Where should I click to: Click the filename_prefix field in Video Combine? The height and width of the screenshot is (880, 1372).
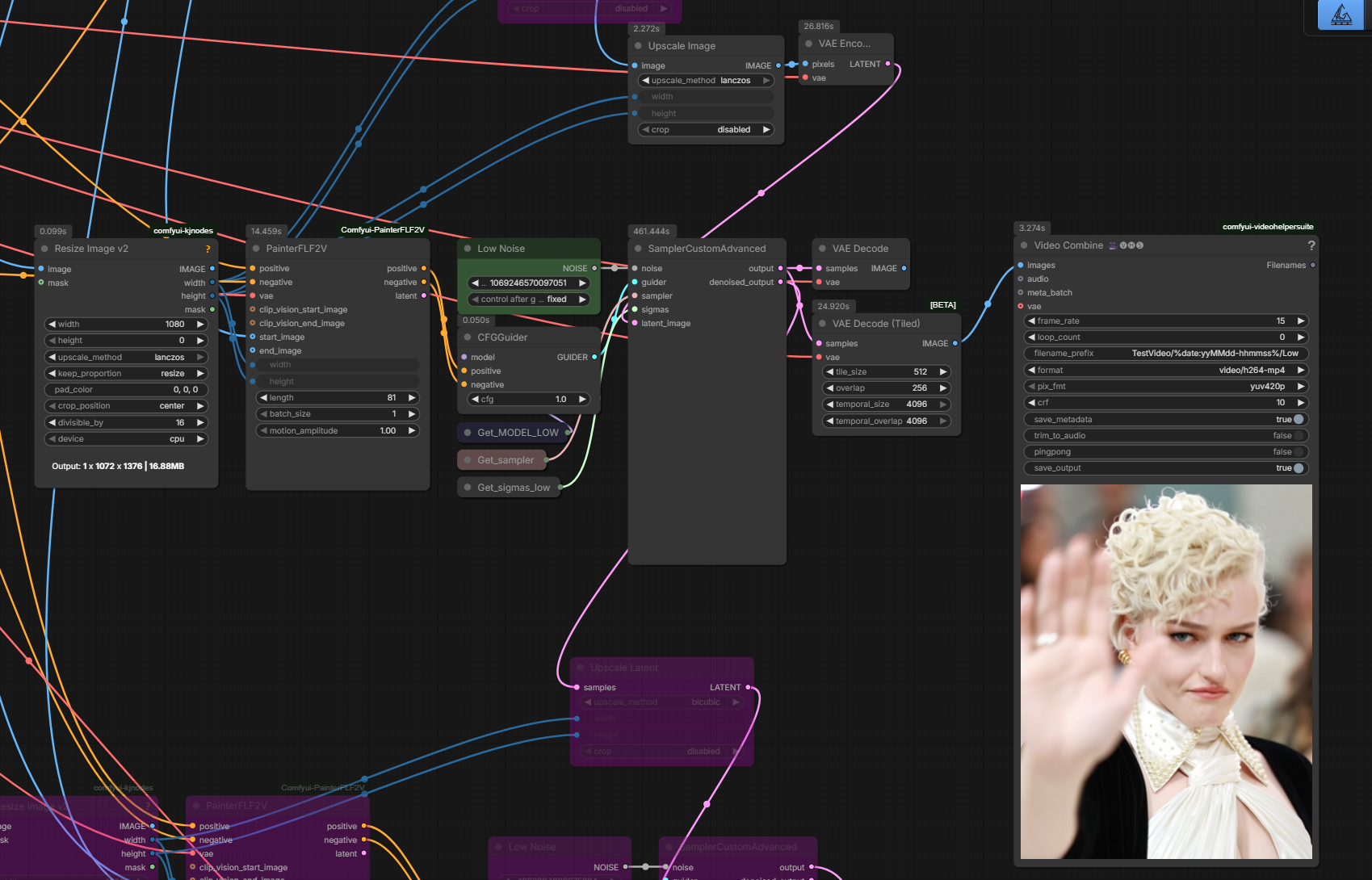point(1167,354)
